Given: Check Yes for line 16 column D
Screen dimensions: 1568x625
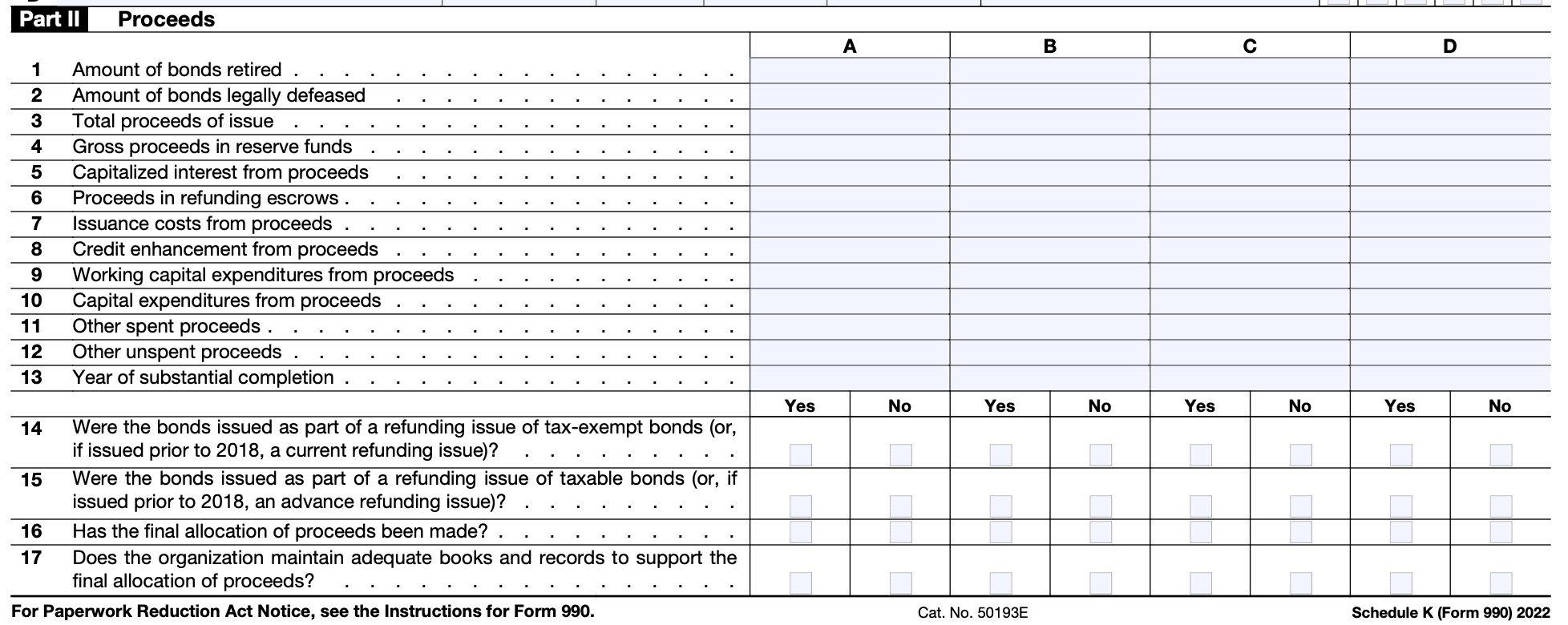Looking at the screenshot, I should (1400, 532).
